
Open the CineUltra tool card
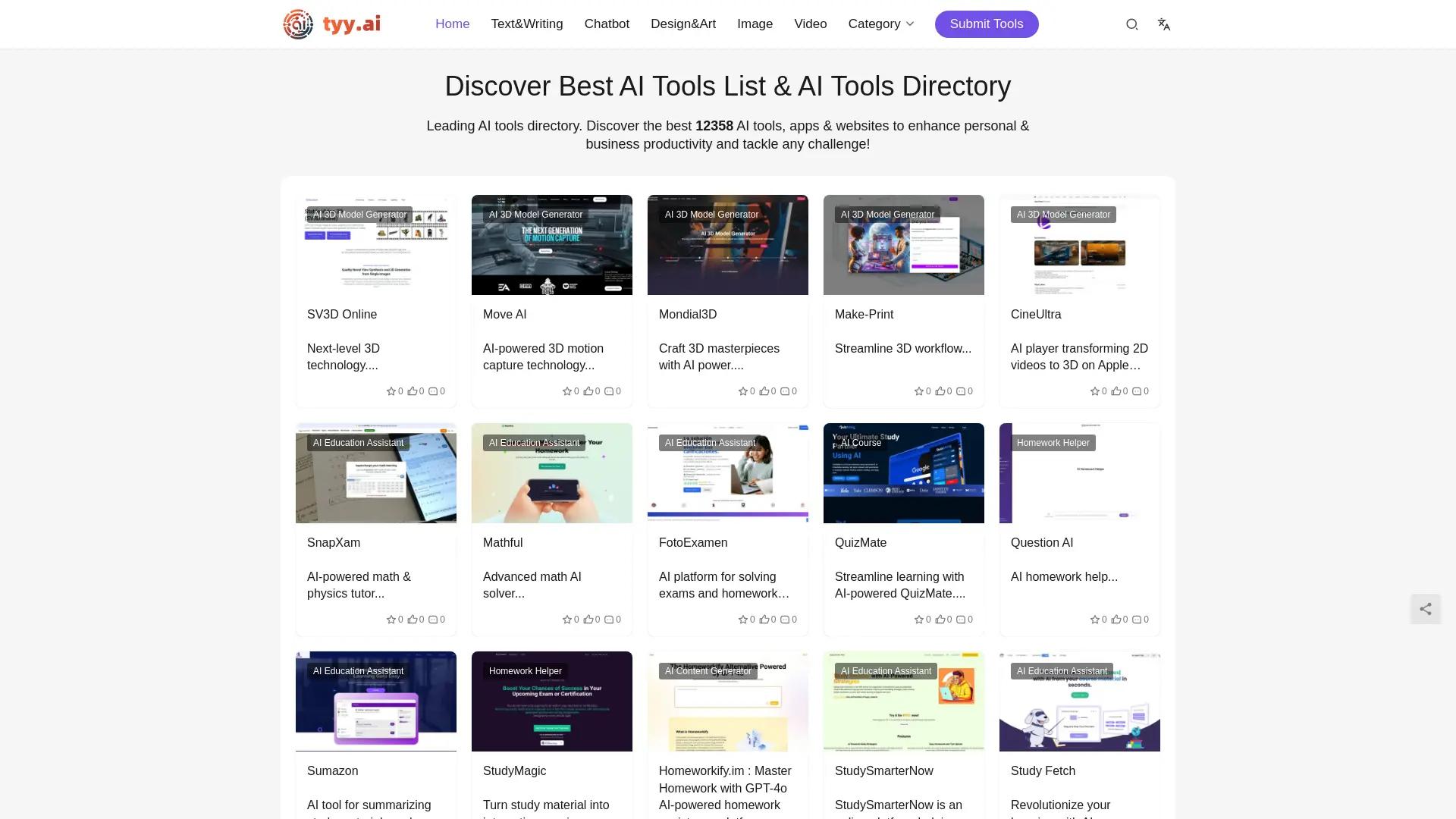1036,314
